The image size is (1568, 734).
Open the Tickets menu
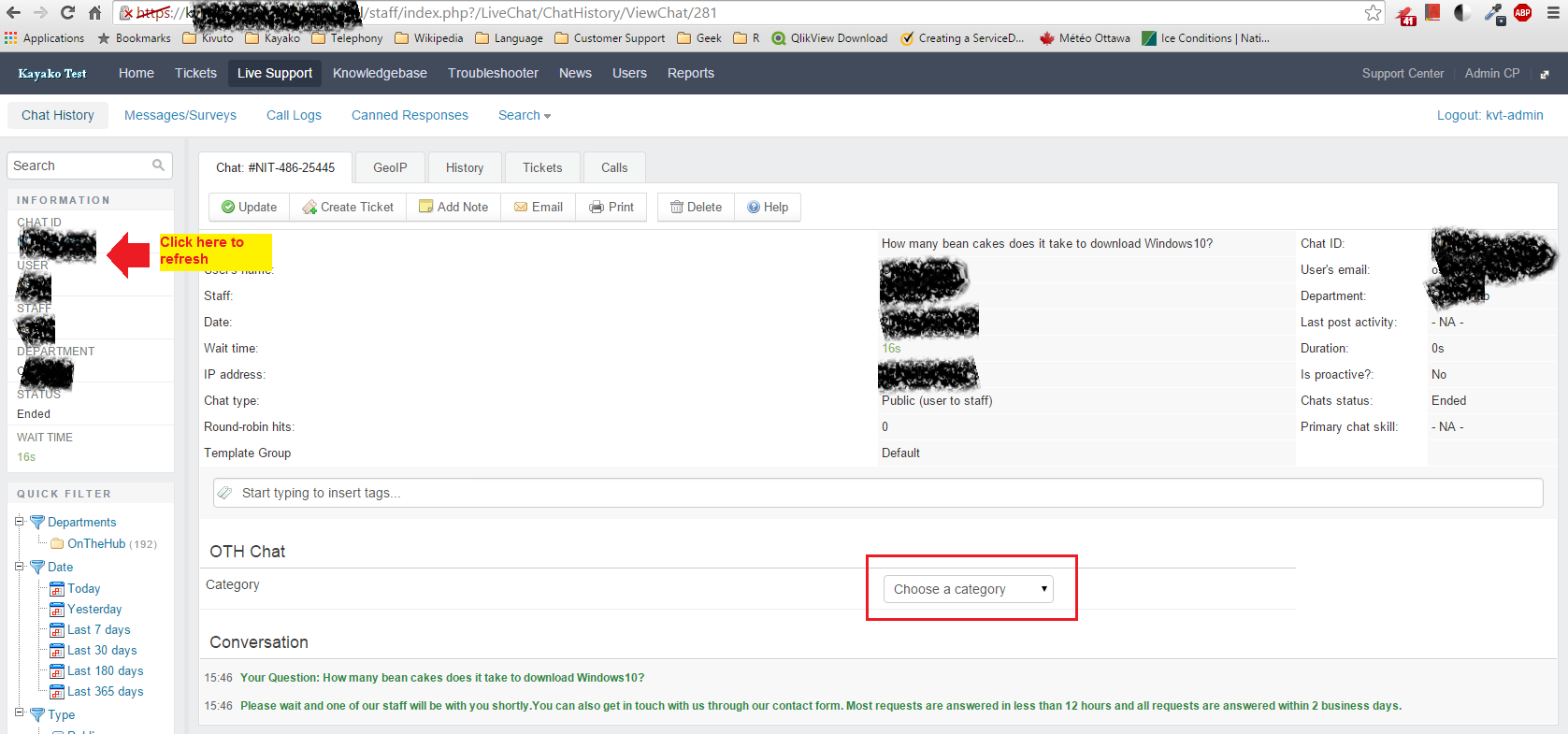point(195,73)
